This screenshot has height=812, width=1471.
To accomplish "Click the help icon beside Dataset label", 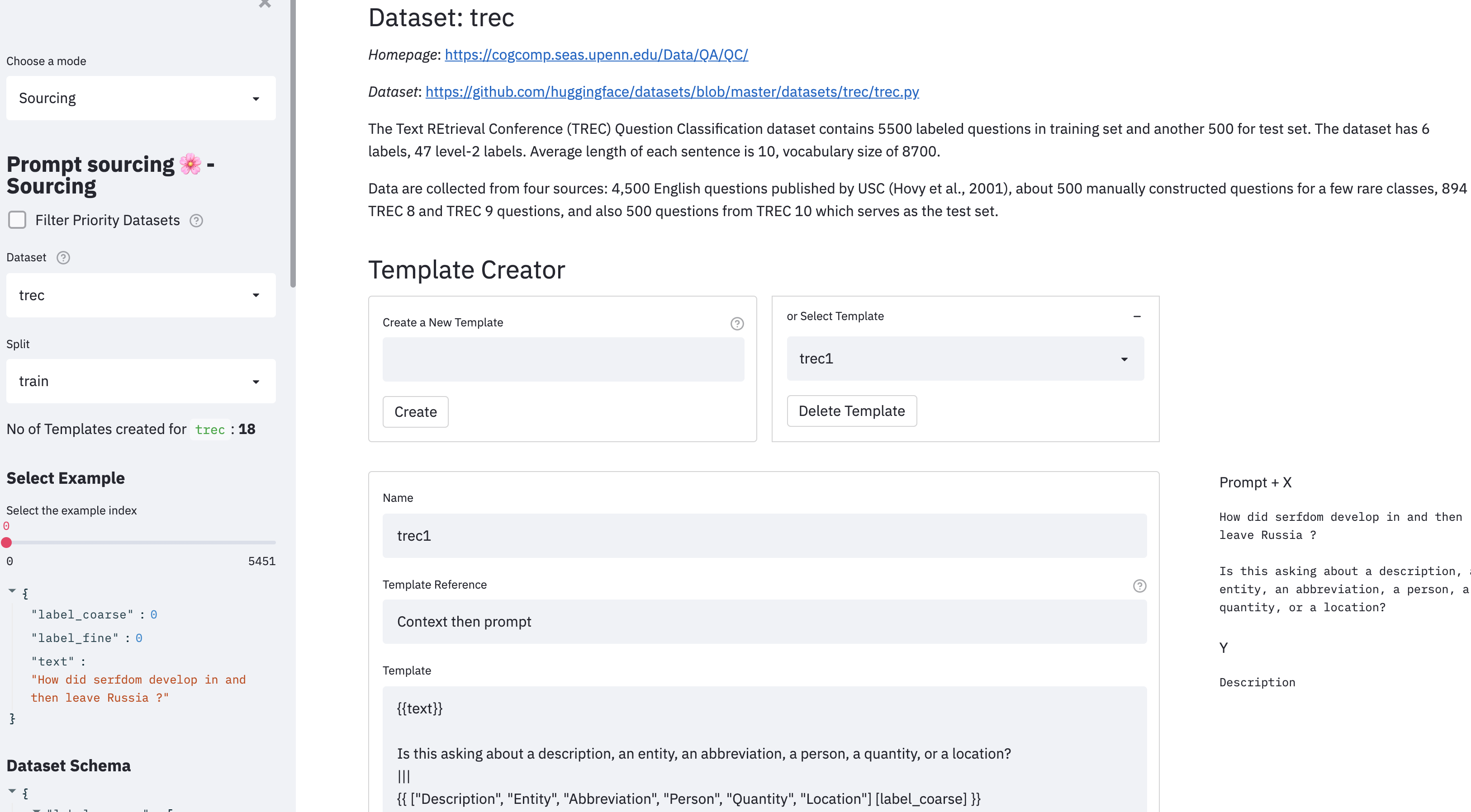I will (x=63, y=257).
